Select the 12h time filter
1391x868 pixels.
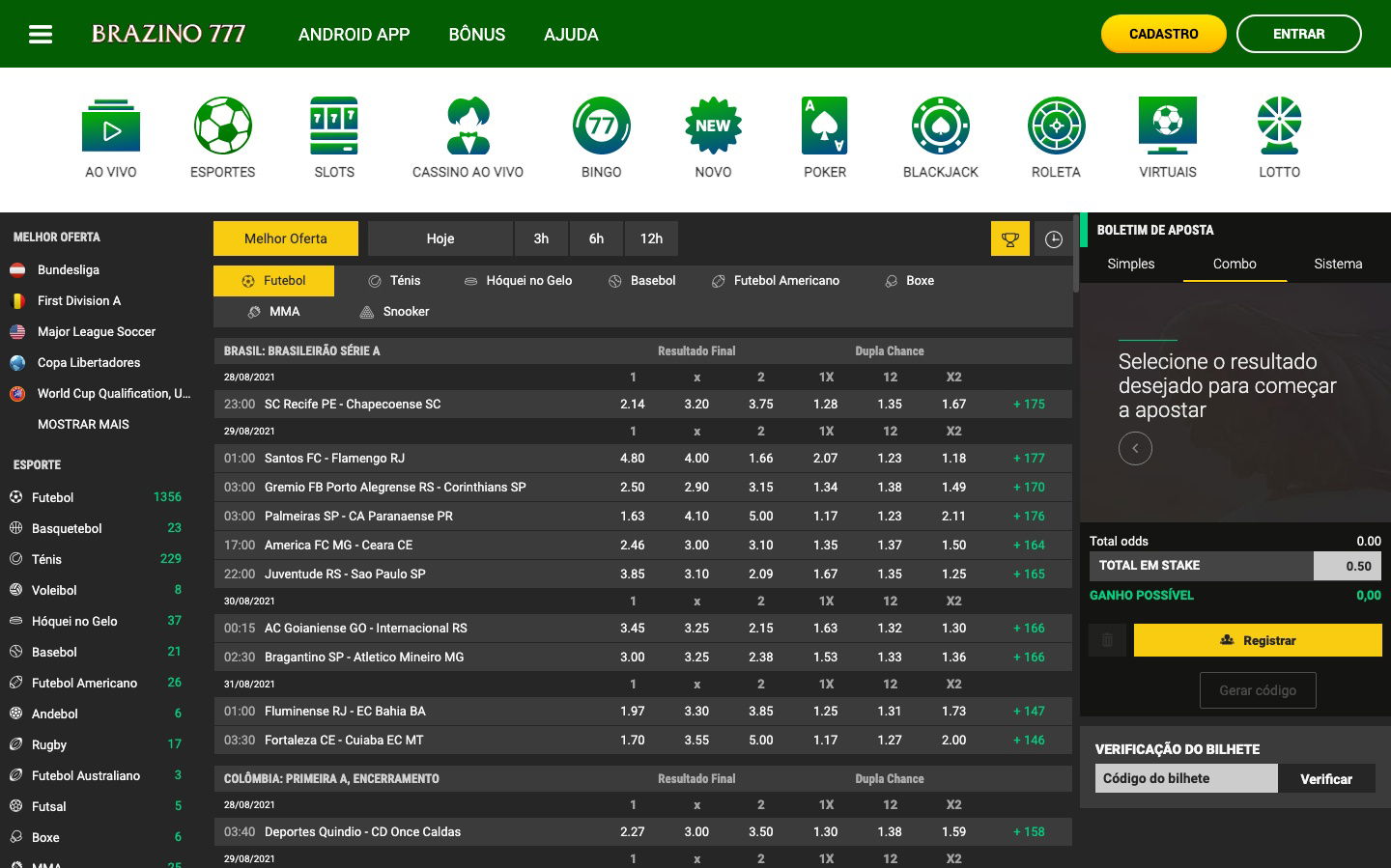[x=651, y=238]
